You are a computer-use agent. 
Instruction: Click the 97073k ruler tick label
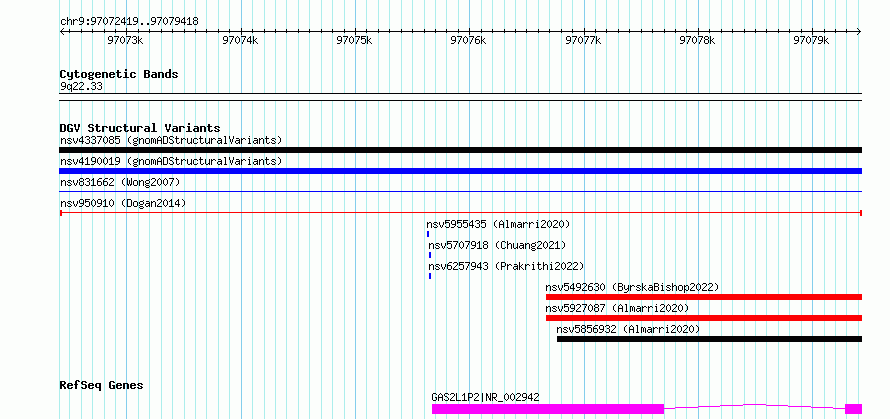(x=125, y=40)
